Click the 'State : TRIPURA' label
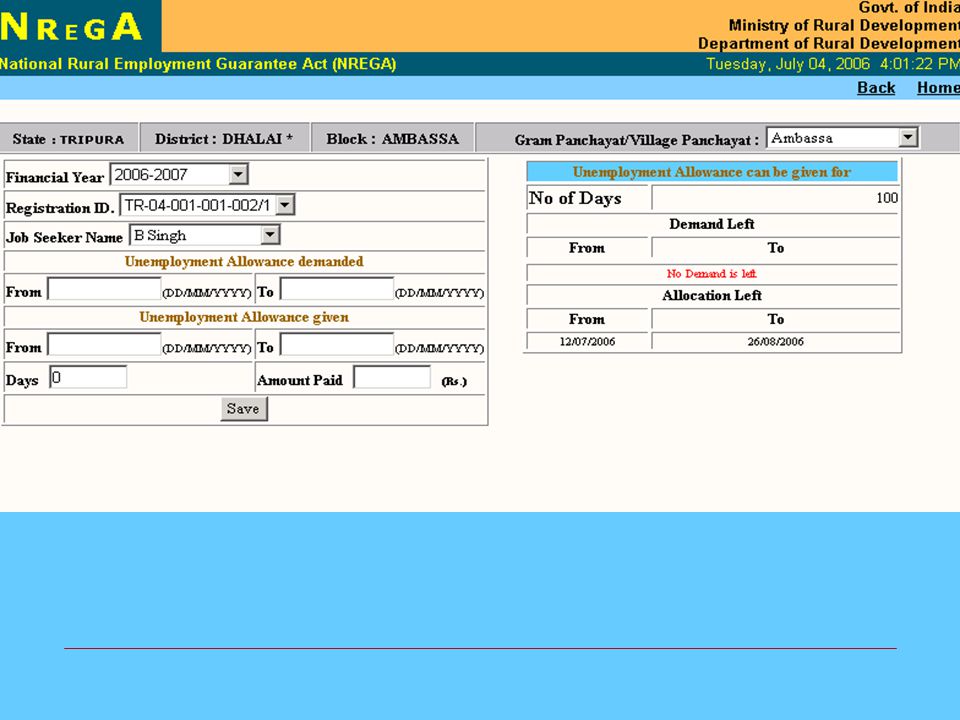 point(68,140)
